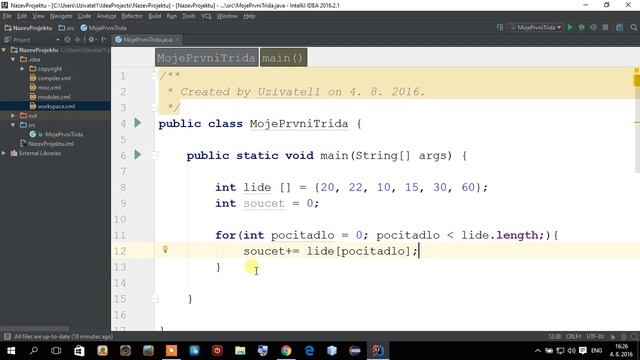Fold the main method at line 6
The image size is (640, 360).
pyautogui.click(x=154, y=155)
